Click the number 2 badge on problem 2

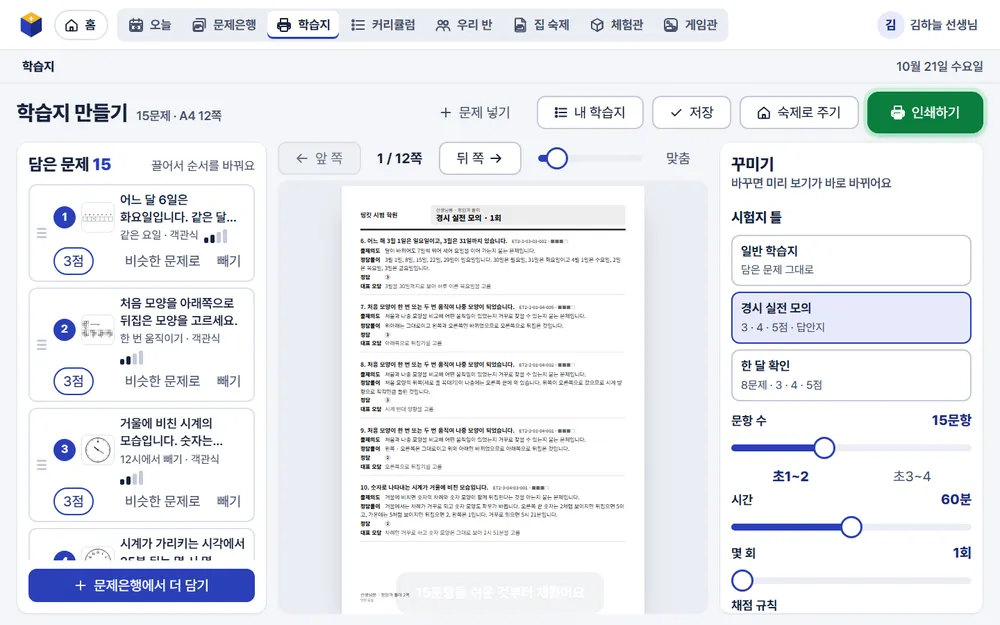tap(64, 329)
